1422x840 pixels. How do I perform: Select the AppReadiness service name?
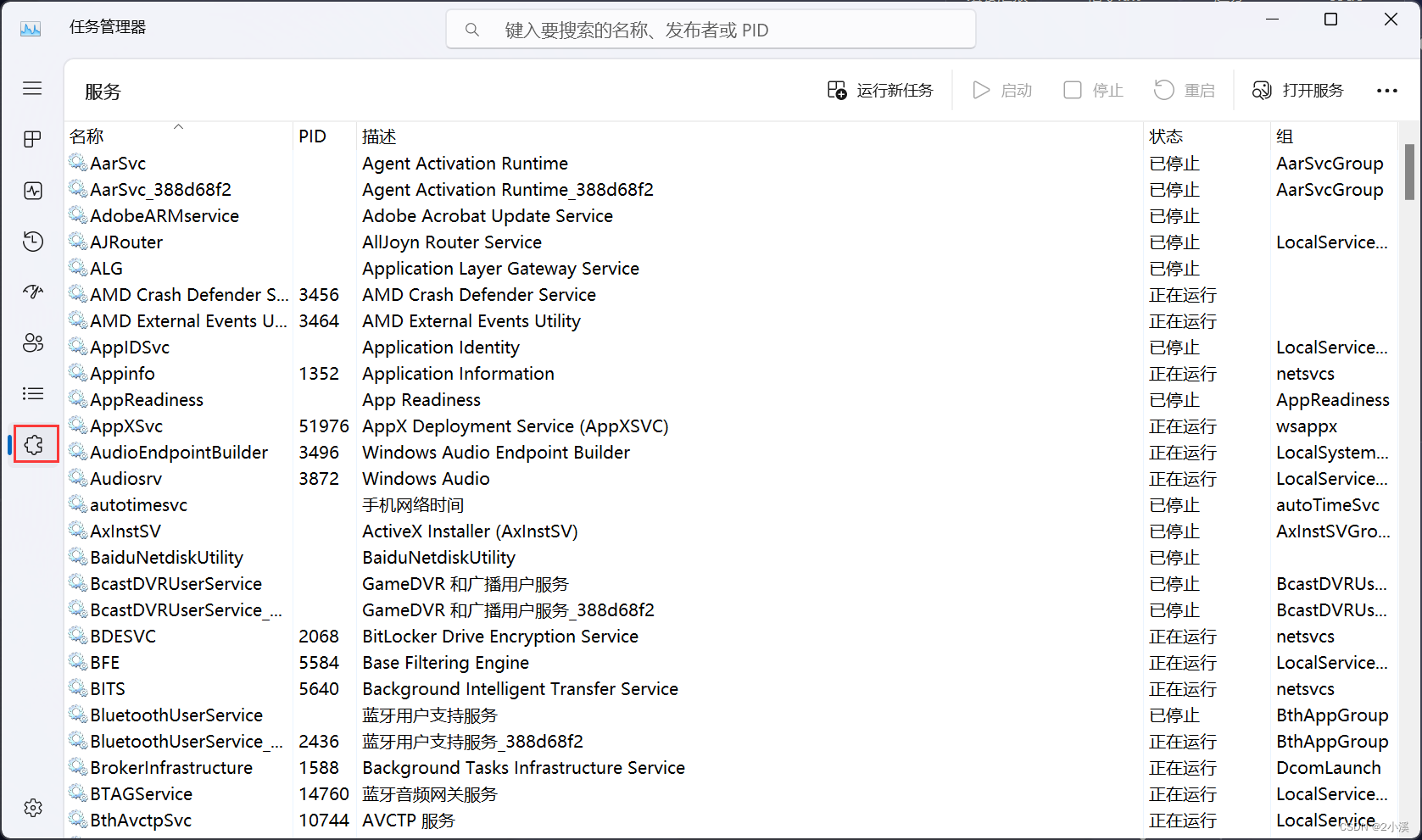(x=147, y=400)
